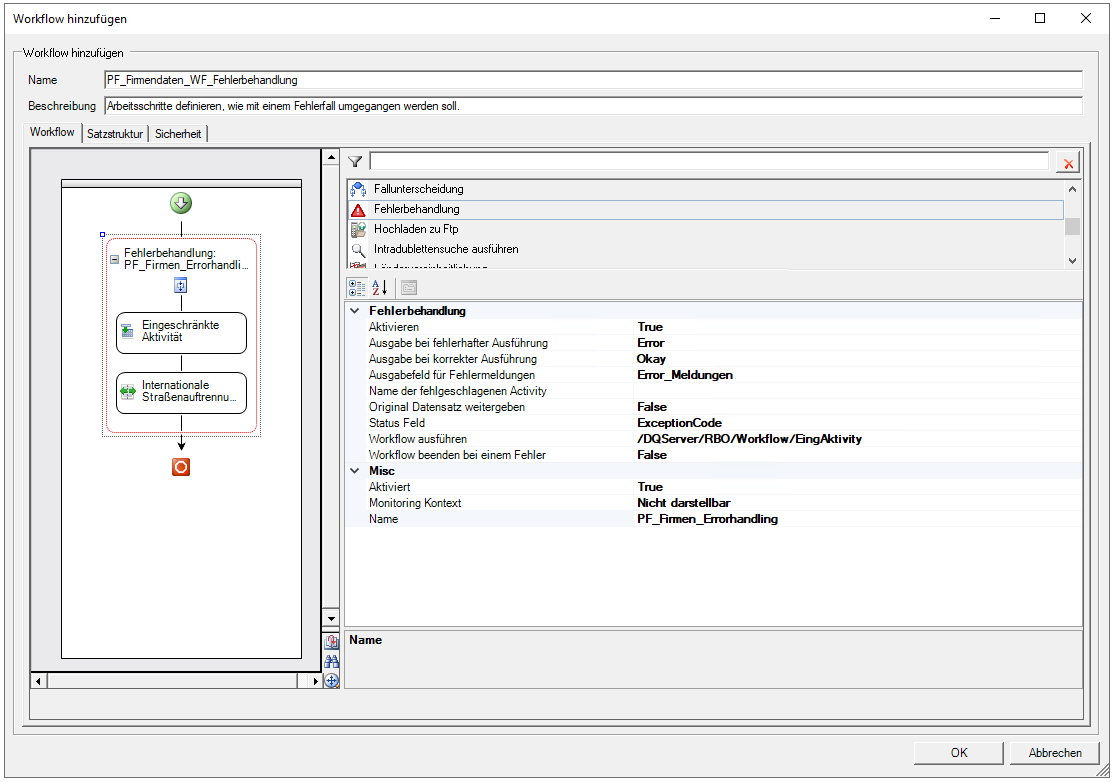Click activity list scroll-down arrow
The image size is (1113, 782).
(x=1072, y=260)
